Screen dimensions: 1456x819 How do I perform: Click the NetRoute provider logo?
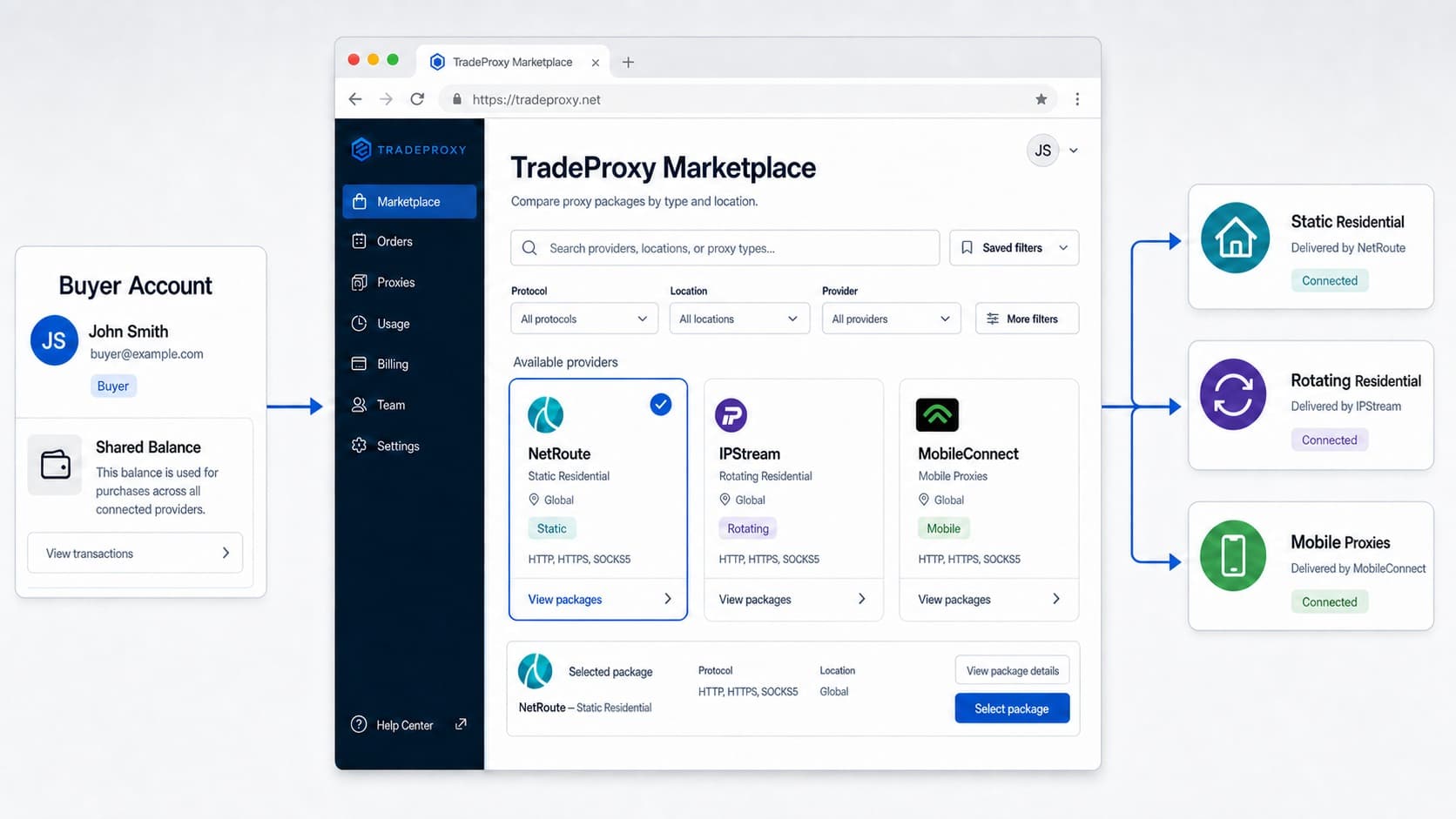pyautogui.click(x=546, y=415)
